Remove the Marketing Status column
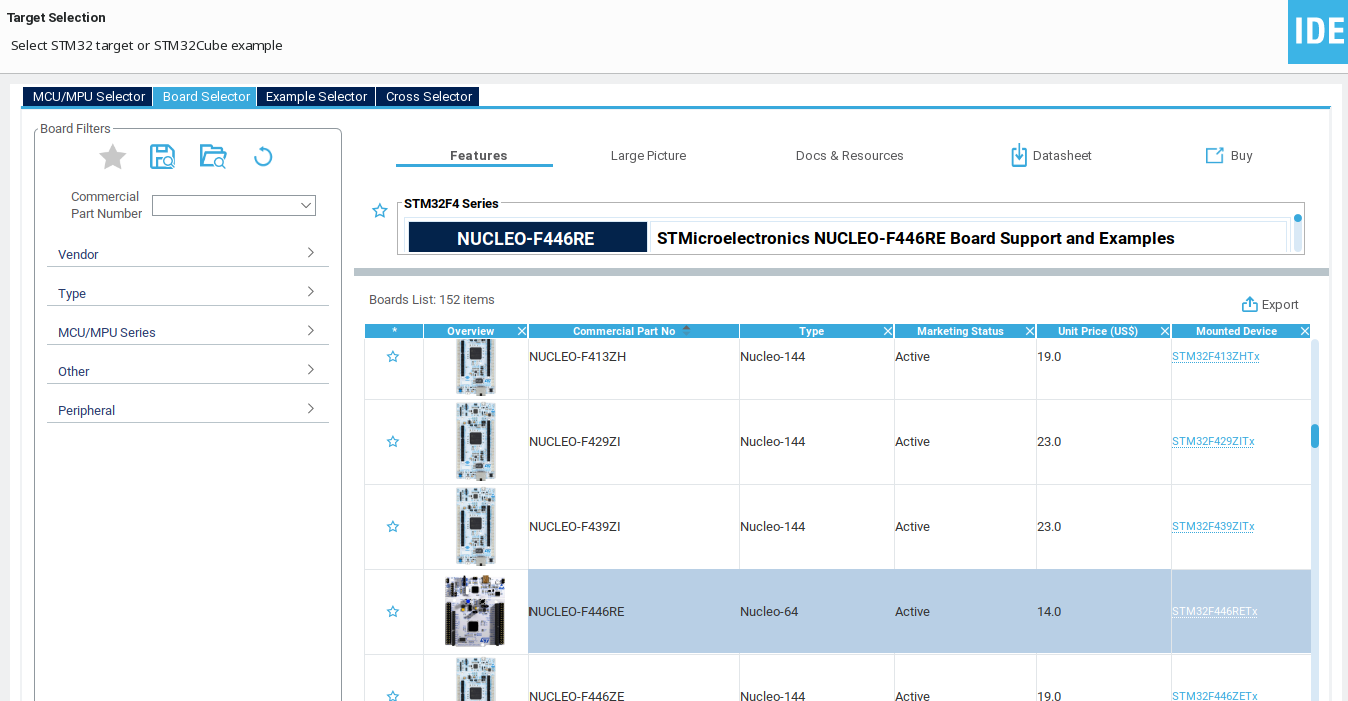This screenshot has width=1348, height=701. point(1030,331)
